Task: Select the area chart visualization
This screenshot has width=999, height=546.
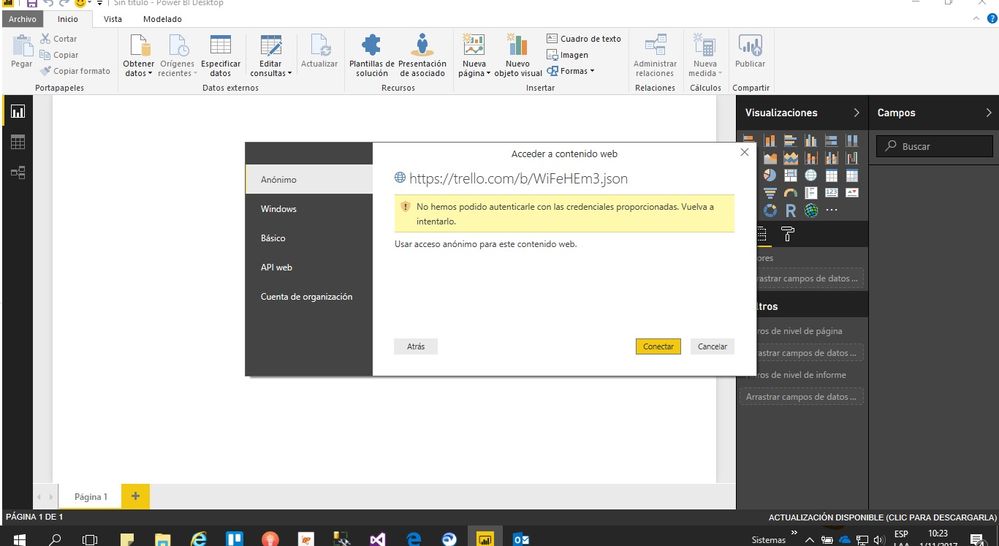Action: pos(770,157)
